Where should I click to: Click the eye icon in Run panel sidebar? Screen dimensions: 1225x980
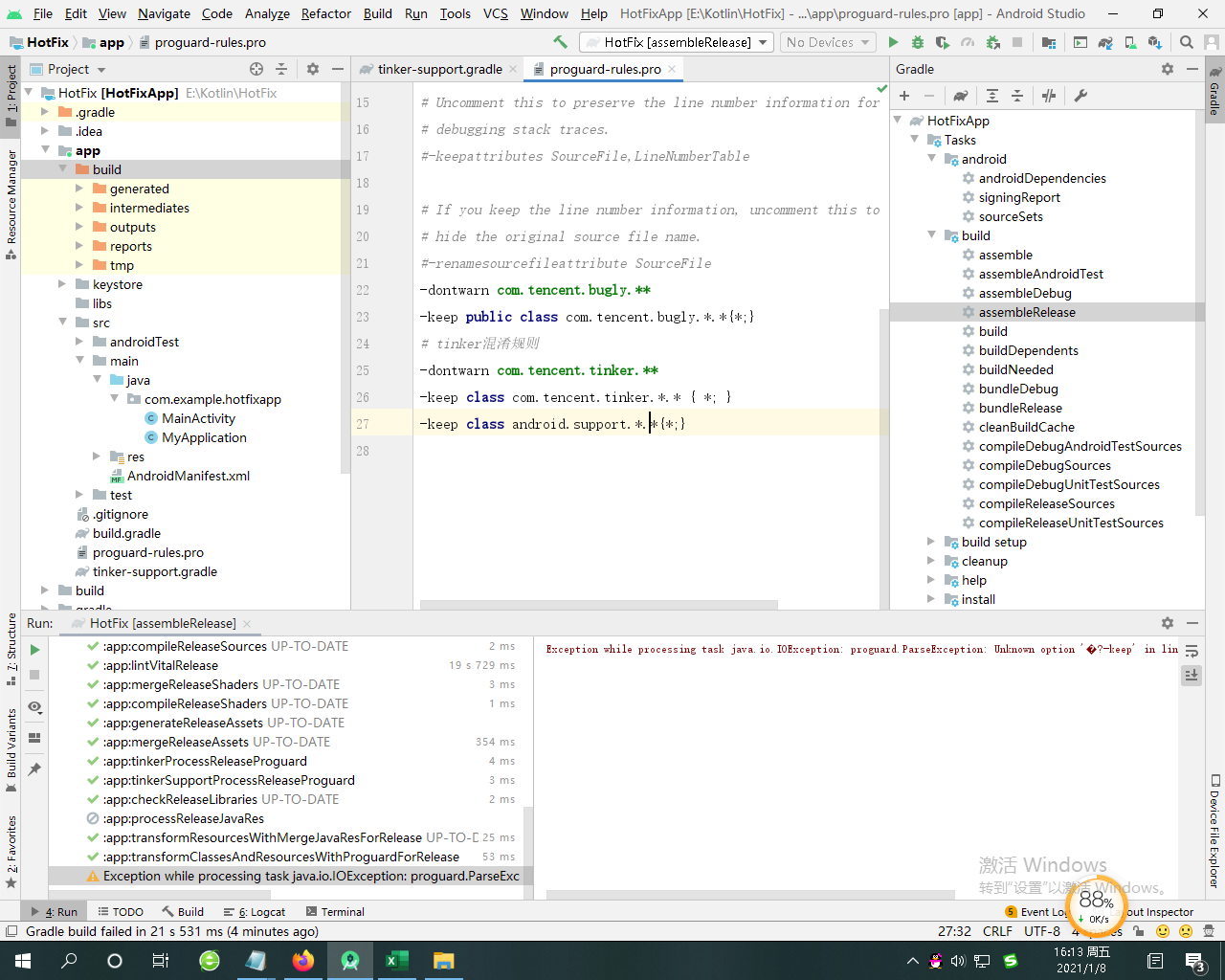coord(34,707)
